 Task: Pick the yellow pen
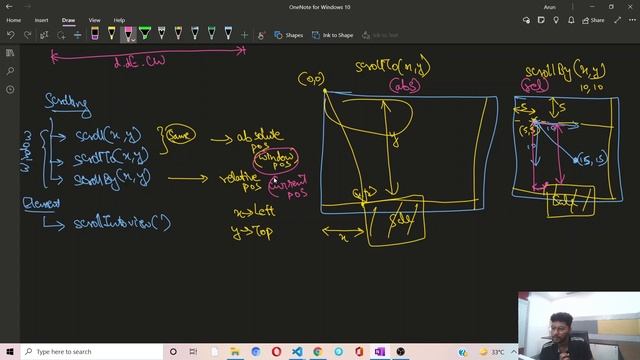[111, 33]
